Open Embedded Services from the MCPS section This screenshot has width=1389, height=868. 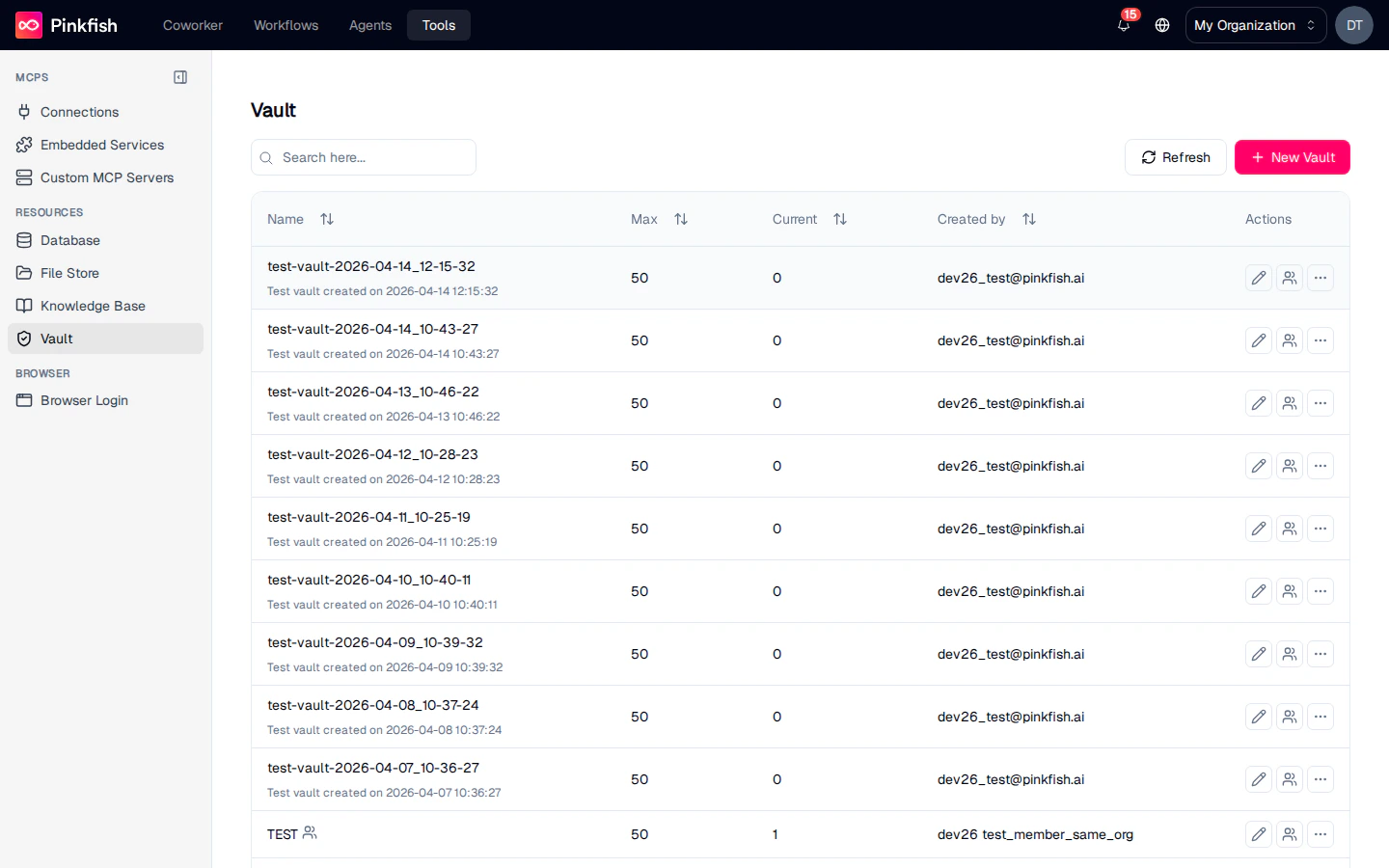coord(101,145)
